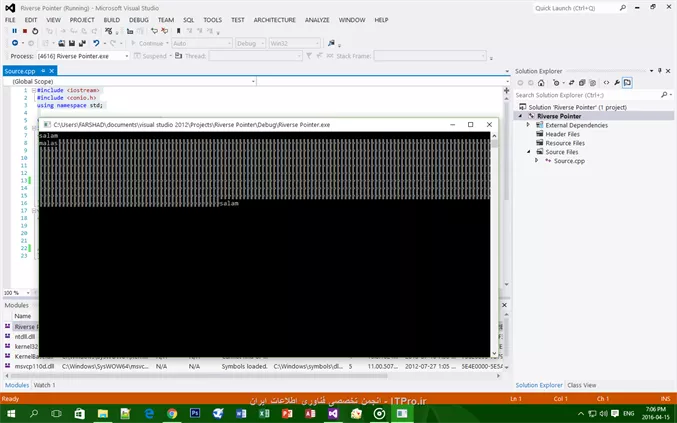Viewport: 677px width, 423px height.
Task: Open the Solution Explorer window options arrow
Action: click(651, 71)
